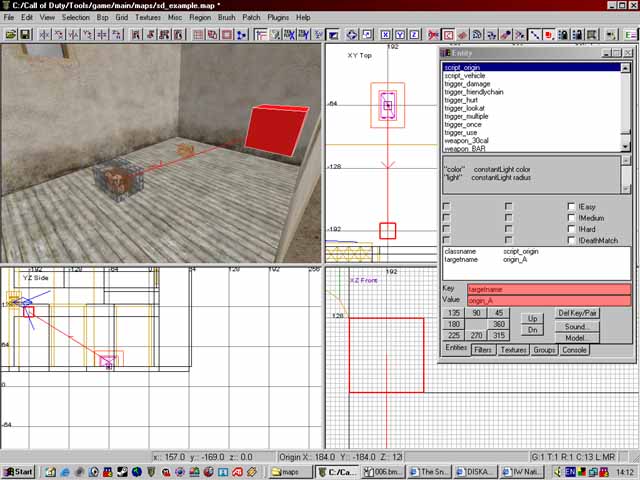The width and height of the screenshot is (640, 480).
Task: Click the Save map toolbar icon
Action: (25, 35)
